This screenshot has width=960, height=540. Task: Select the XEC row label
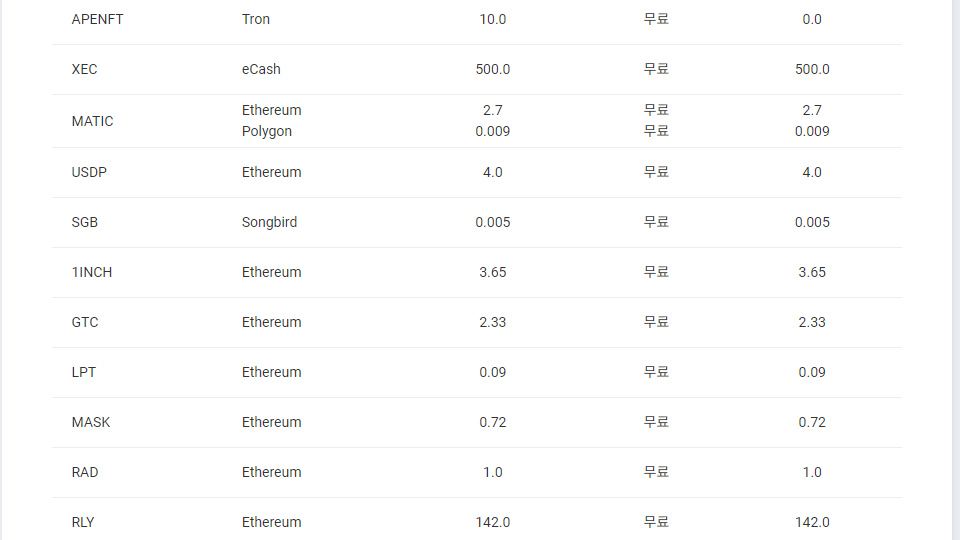coord(84,69)
